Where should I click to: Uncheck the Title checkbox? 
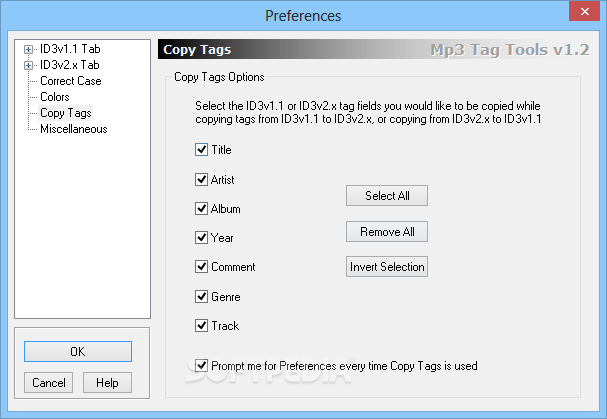tap(201, 149)
